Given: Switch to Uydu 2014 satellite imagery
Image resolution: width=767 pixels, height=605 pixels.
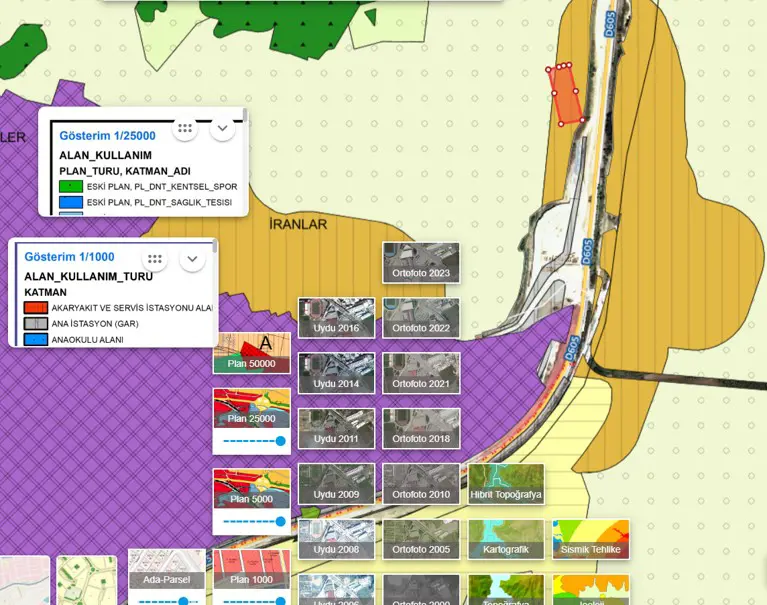Looking at the screenshot, I should [x=337, y=373].
